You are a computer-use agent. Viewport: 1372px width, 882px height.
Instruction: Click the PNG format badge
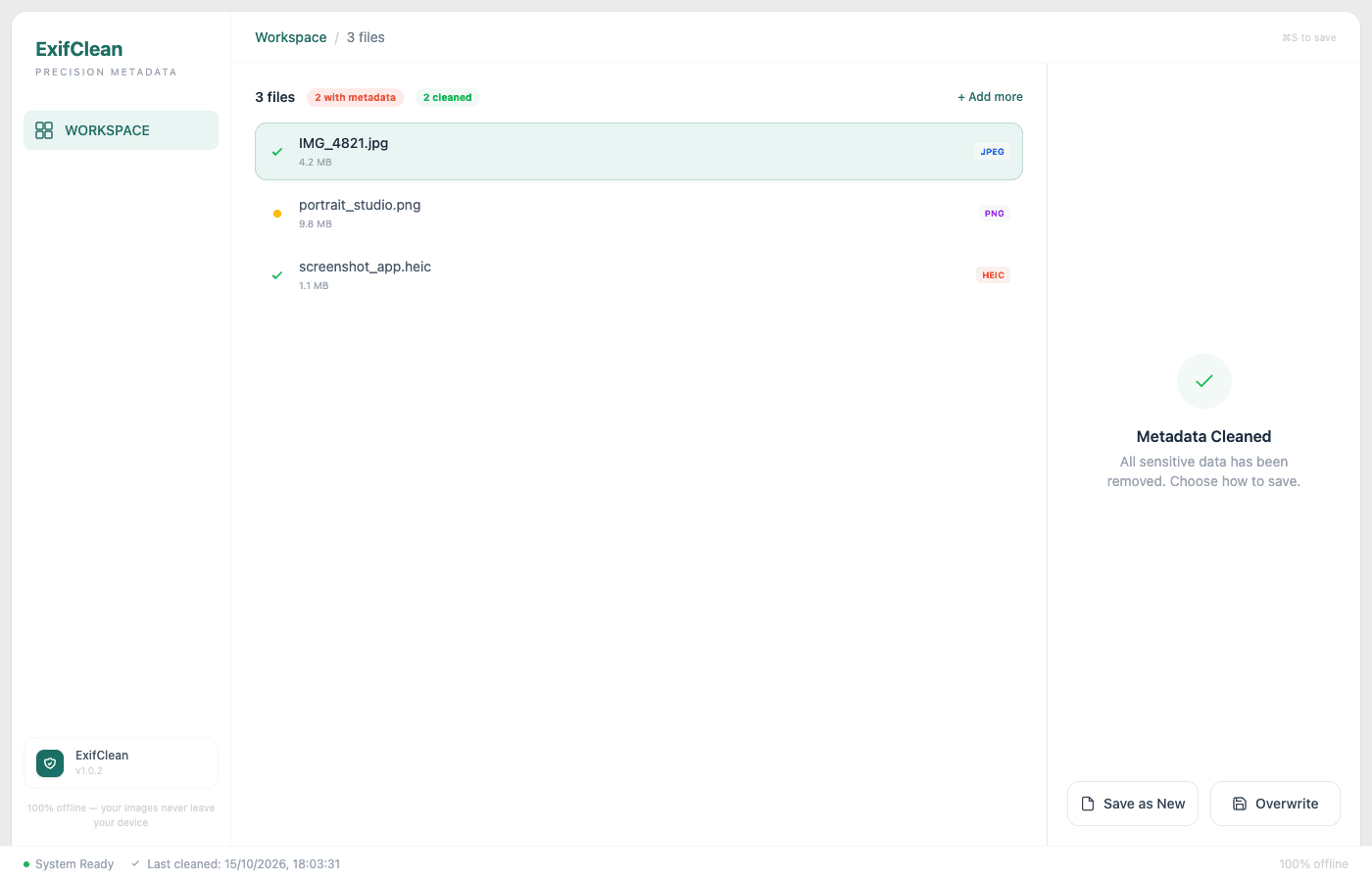tap(994, 214)
